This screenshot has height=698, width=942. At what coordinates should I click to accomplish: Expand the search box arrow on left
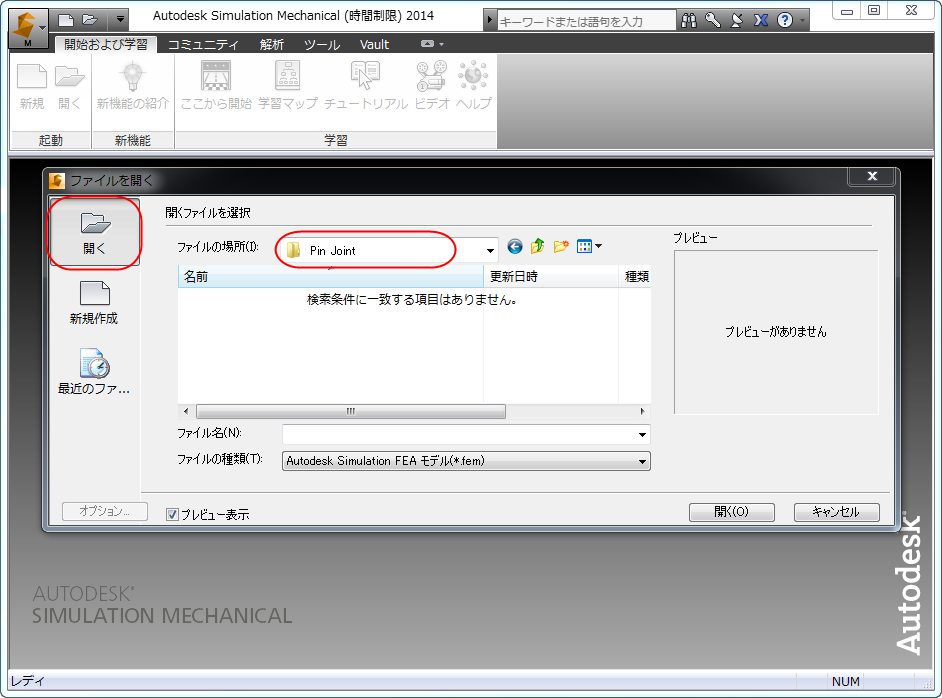click(x=490, y=21)
